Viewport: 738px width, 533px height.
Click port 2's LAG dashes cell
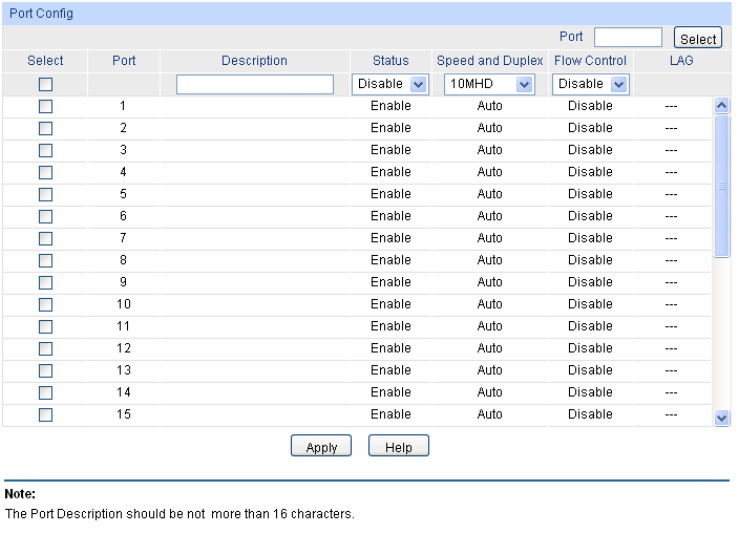coord(671,129)
